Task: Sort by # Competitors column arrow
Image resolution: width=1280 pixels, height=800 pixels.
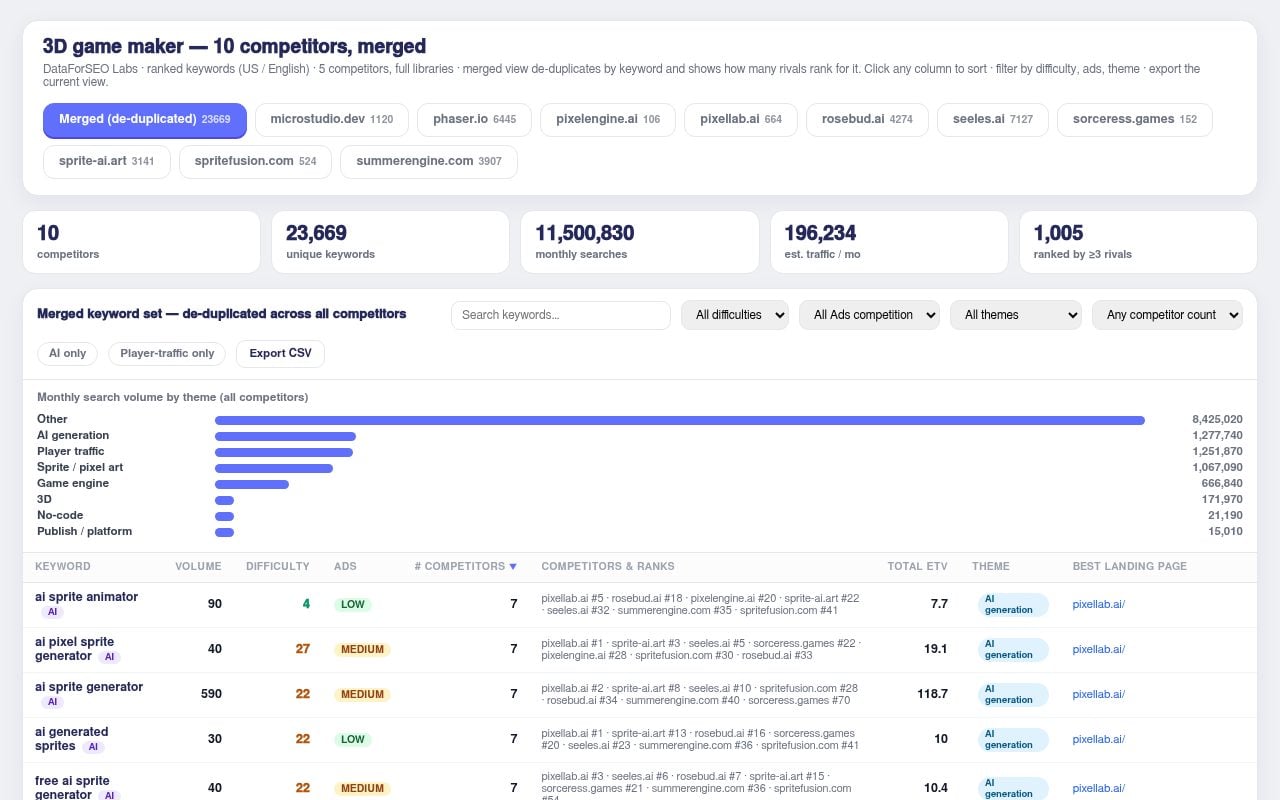Action: [513, 566]
